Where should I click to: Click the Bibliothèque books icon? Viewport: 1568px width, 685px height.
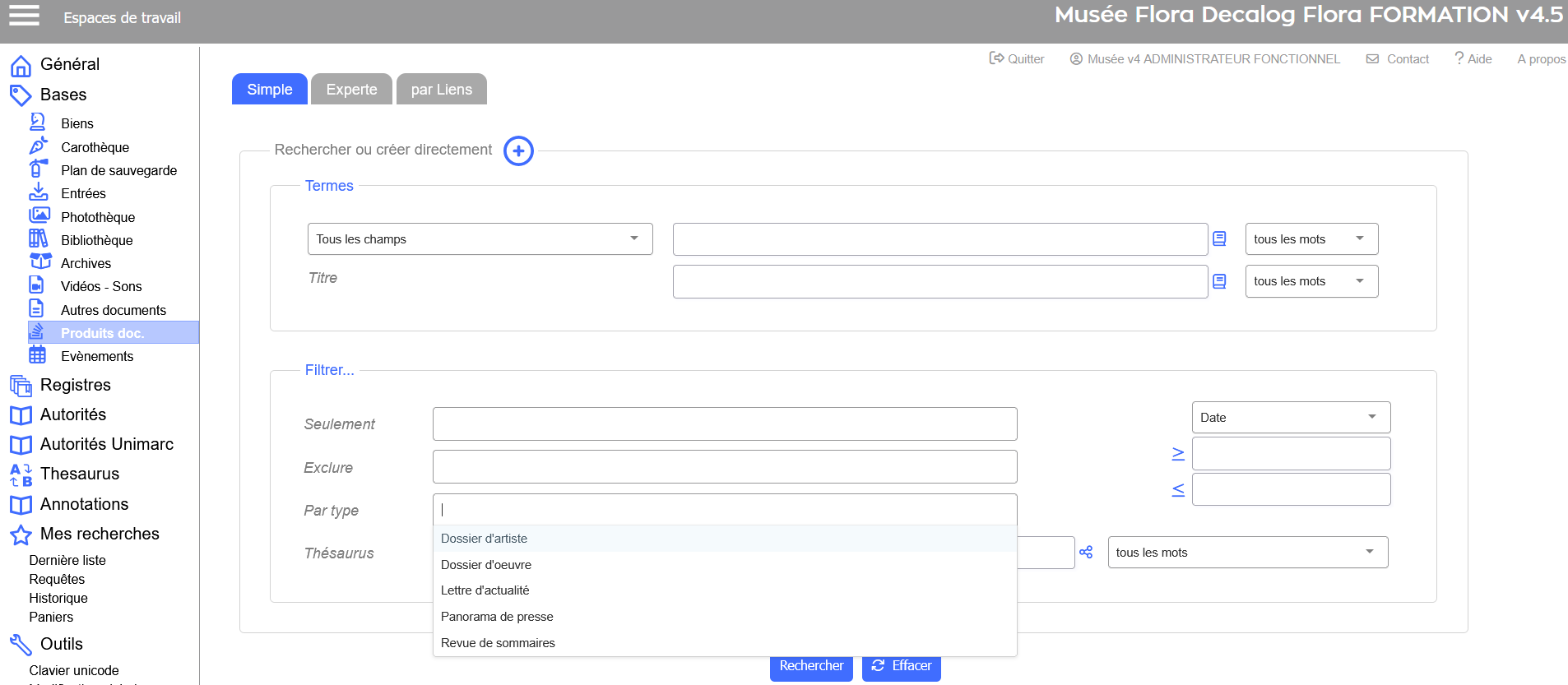point(38,238)
